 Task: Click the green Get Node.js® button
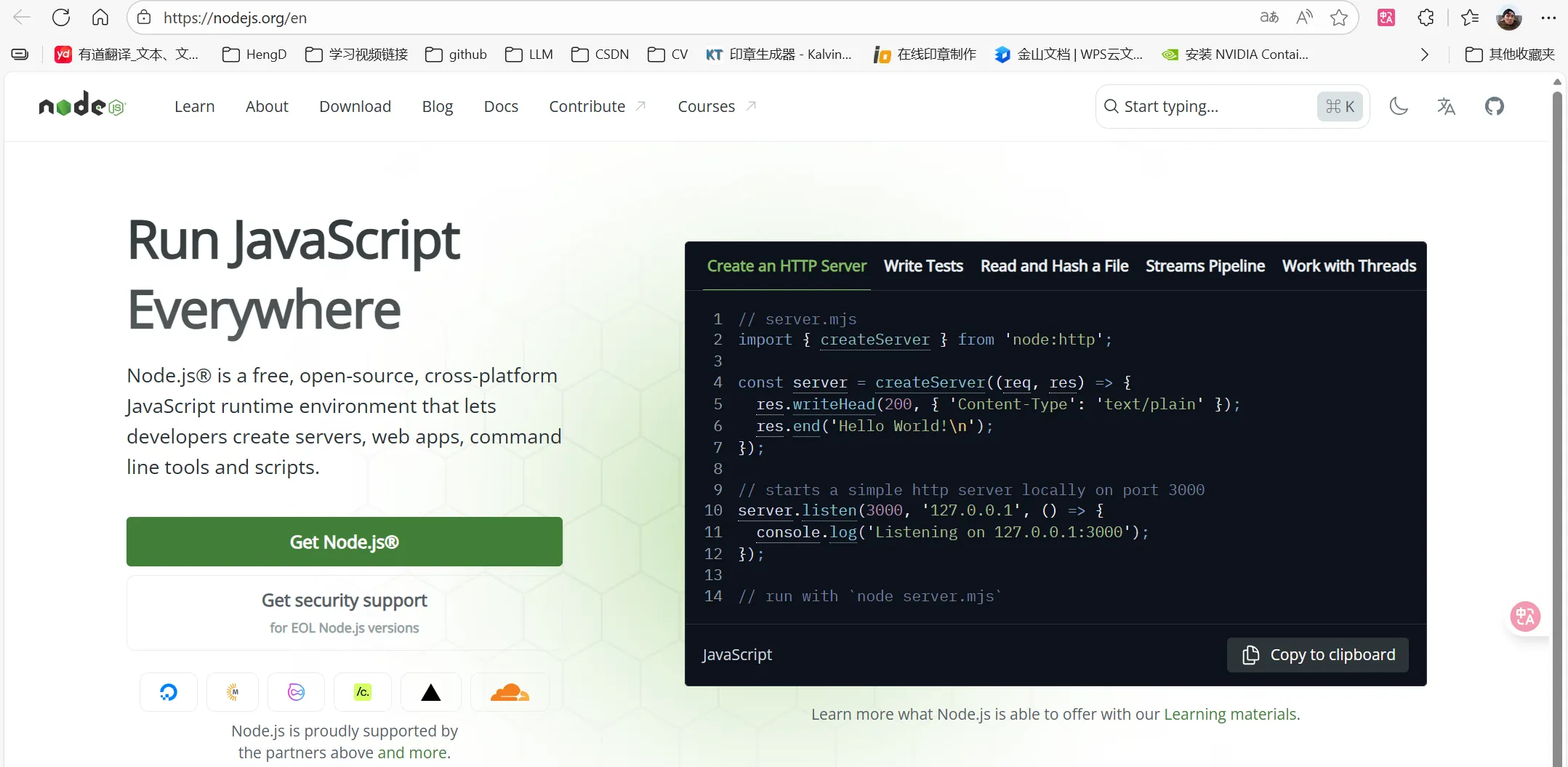(345, 542)
